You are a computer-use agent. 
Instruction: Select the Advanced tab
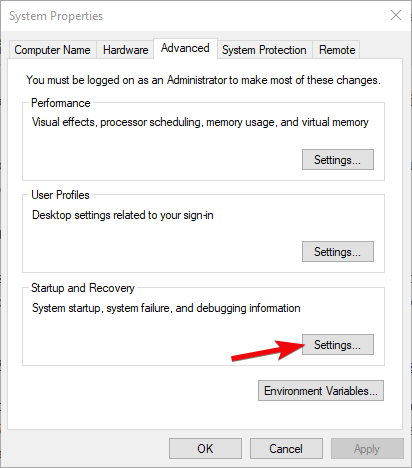point(185,48)
